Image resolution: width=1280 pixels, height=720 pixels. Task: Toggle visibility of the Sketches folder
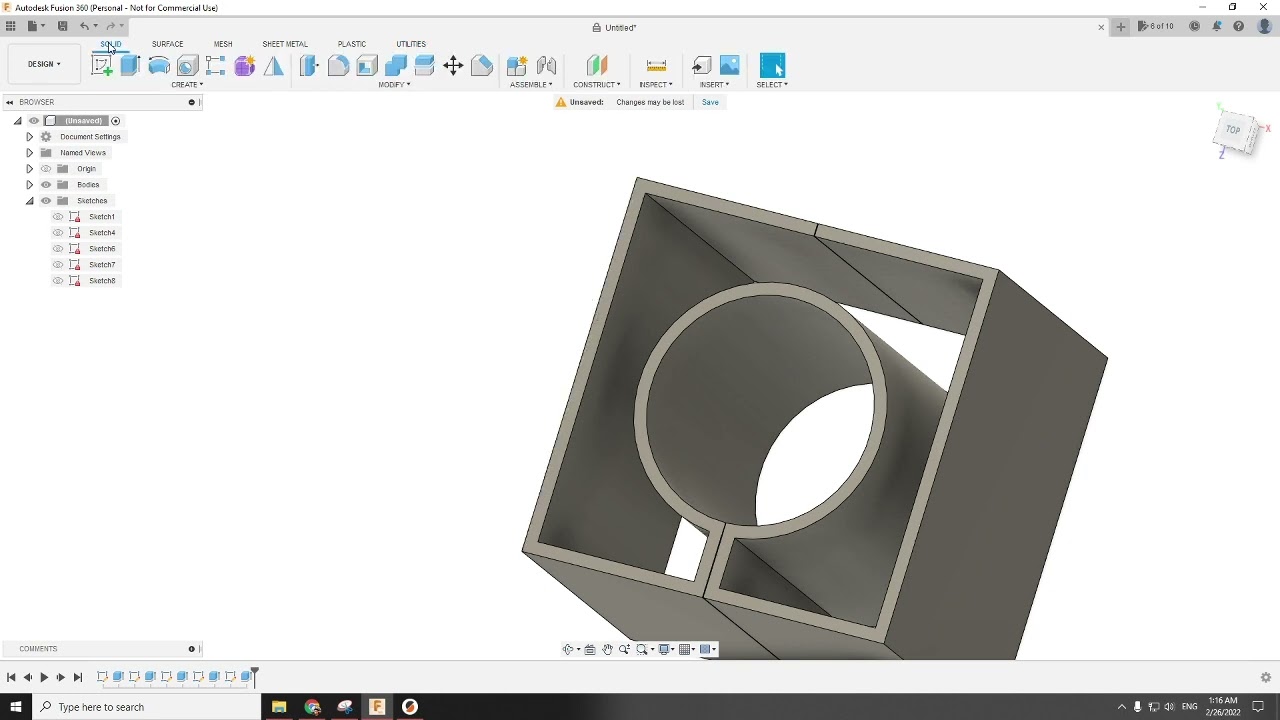pos(46,201)
